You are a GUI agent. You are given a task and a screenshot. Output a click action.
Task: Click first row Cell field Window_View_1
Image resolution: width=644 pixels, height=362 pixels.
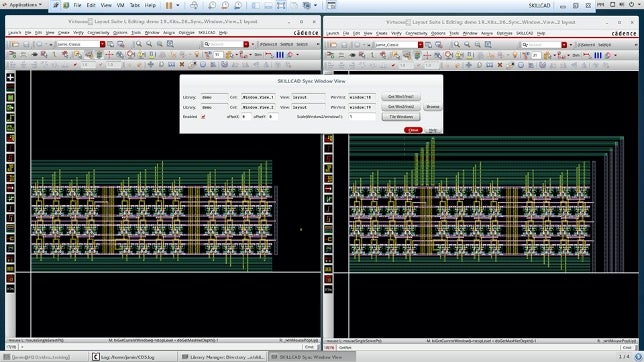tap(258, 97)
